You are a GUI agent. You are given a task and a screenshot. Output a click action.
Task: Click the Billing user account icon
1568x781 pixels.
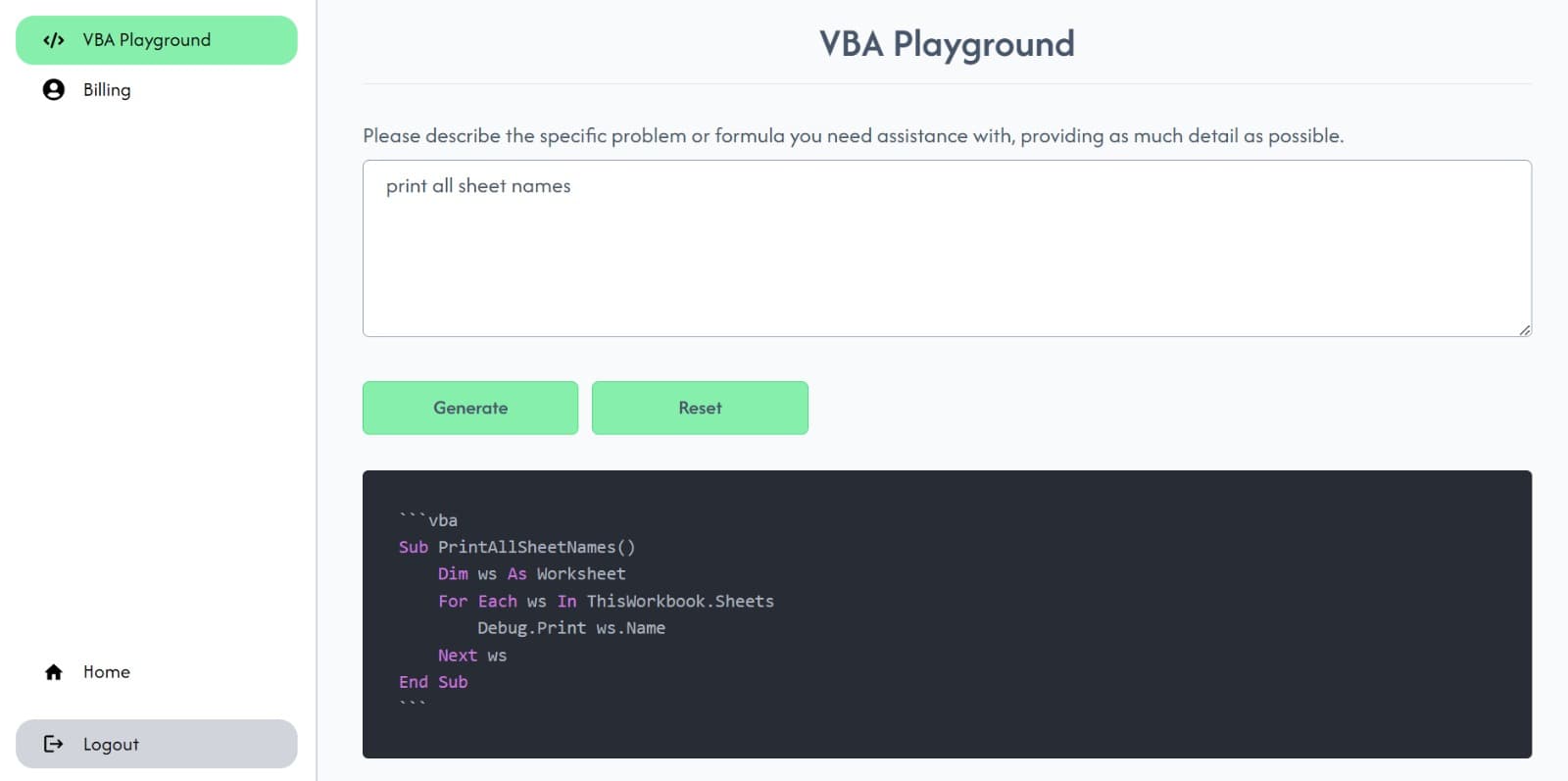54,90
